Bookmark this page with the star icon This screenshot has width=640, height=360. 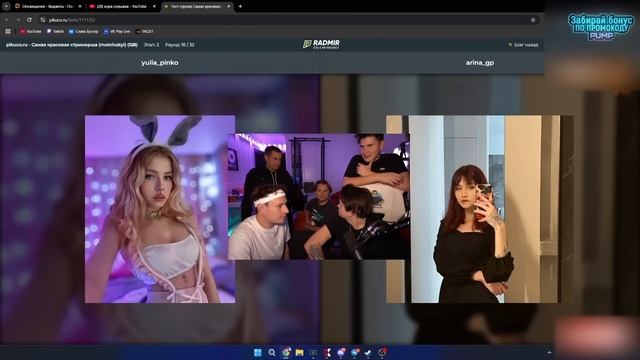[533, 20]
